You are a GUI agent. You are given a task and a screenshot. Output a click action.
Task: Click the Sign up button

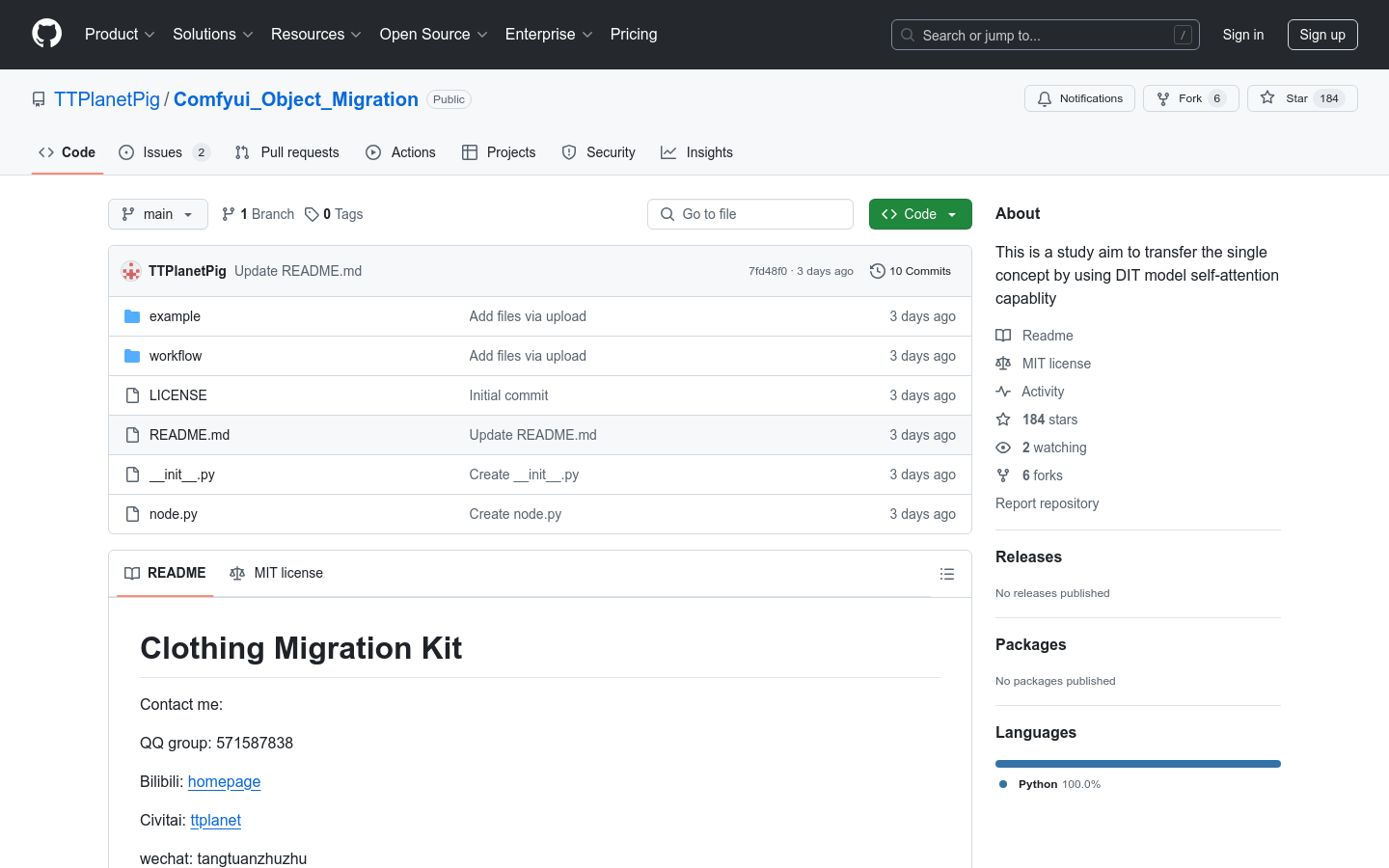tap(1322, 35)
